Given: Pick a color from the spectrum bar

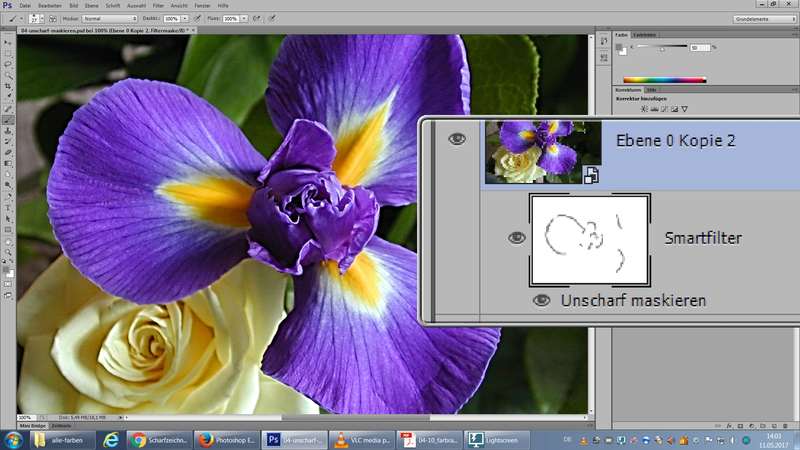Looking at the screenshot, I should (665, 79).
